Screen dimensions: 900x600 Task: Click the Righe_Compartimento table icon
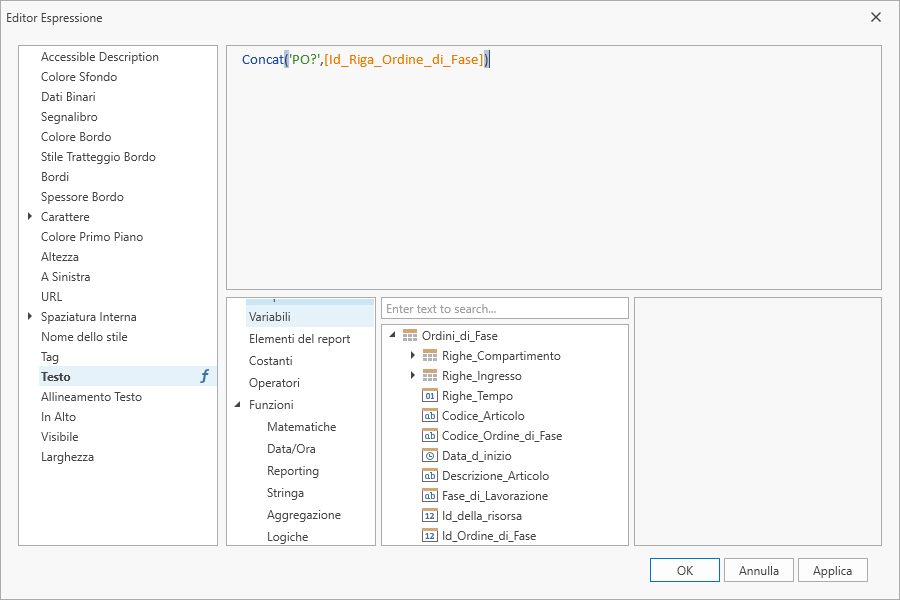click(x=430, y=355)
